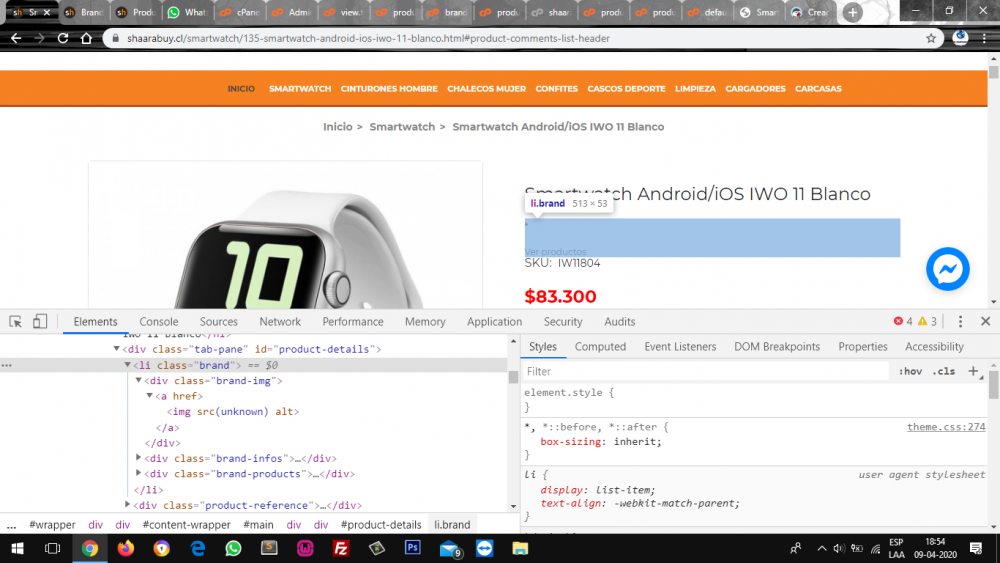Switch to the Console tab
This screenshot has width=1000, height=563.
(x=158, y=322)
